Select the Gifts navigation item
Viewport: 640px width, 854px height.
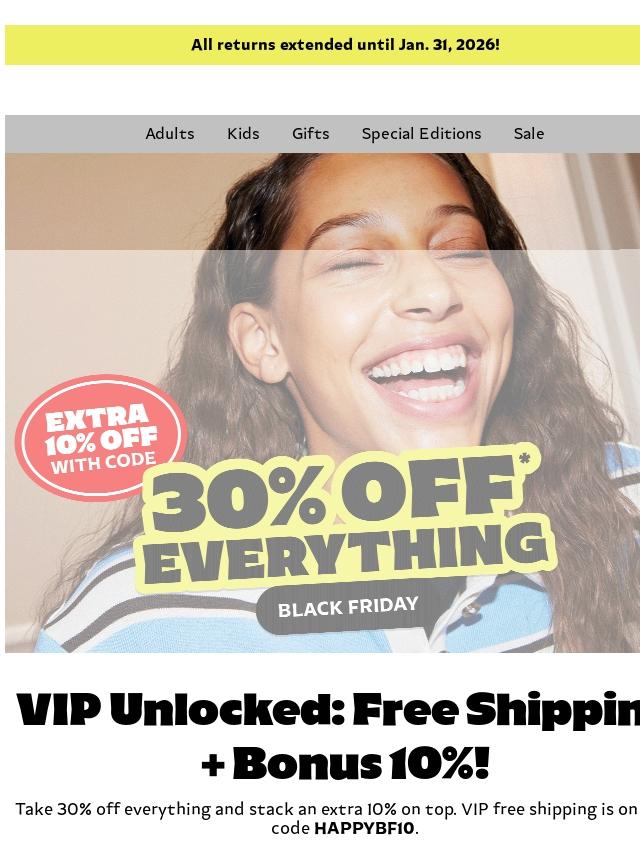310,133
